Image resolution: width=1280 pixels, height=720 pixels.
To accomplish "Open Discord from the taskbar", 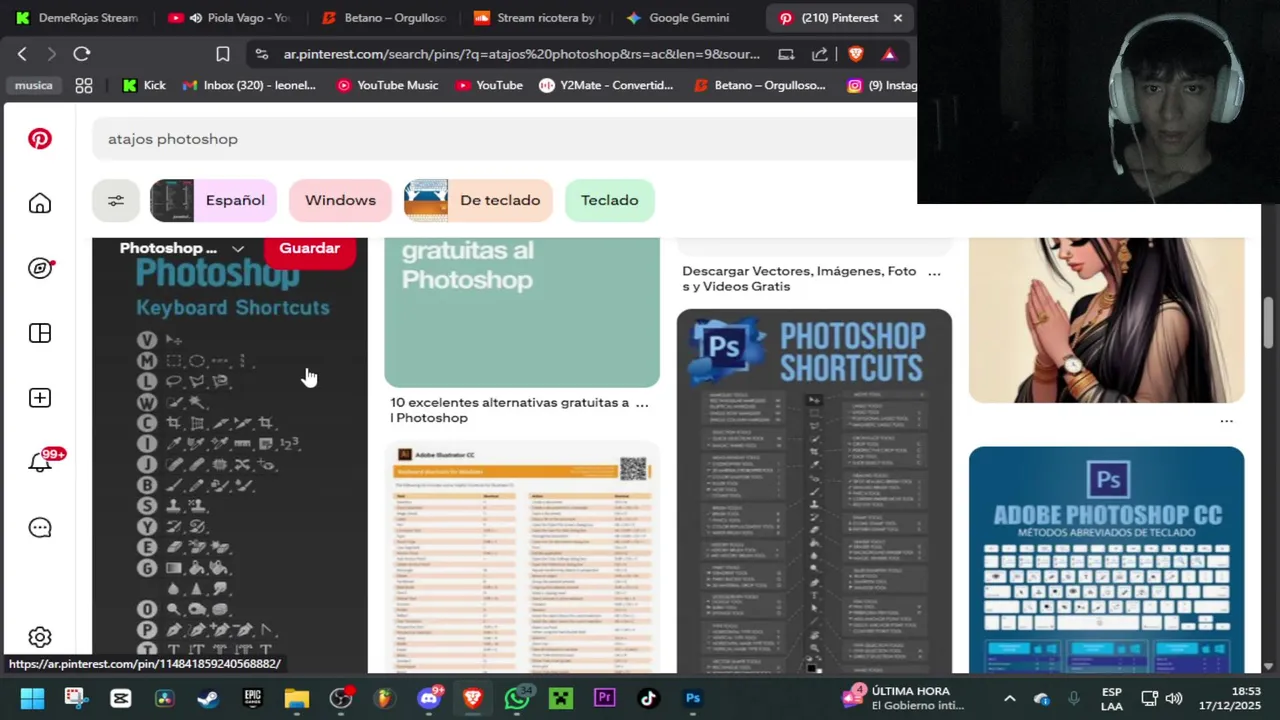I will [430, 698].
